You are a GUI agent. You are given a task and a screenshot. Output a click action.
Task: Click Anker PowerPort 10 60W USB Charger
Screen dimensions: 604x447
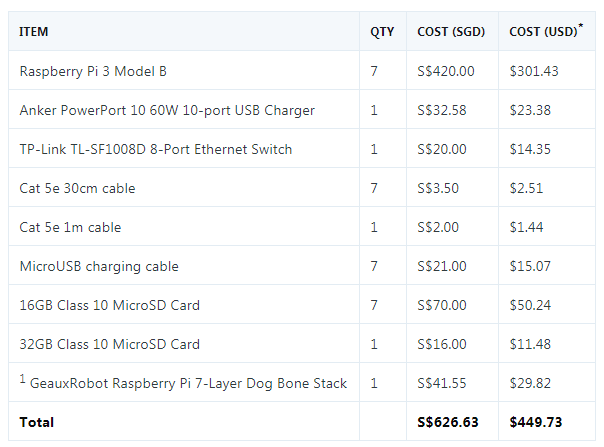(167, 110)
